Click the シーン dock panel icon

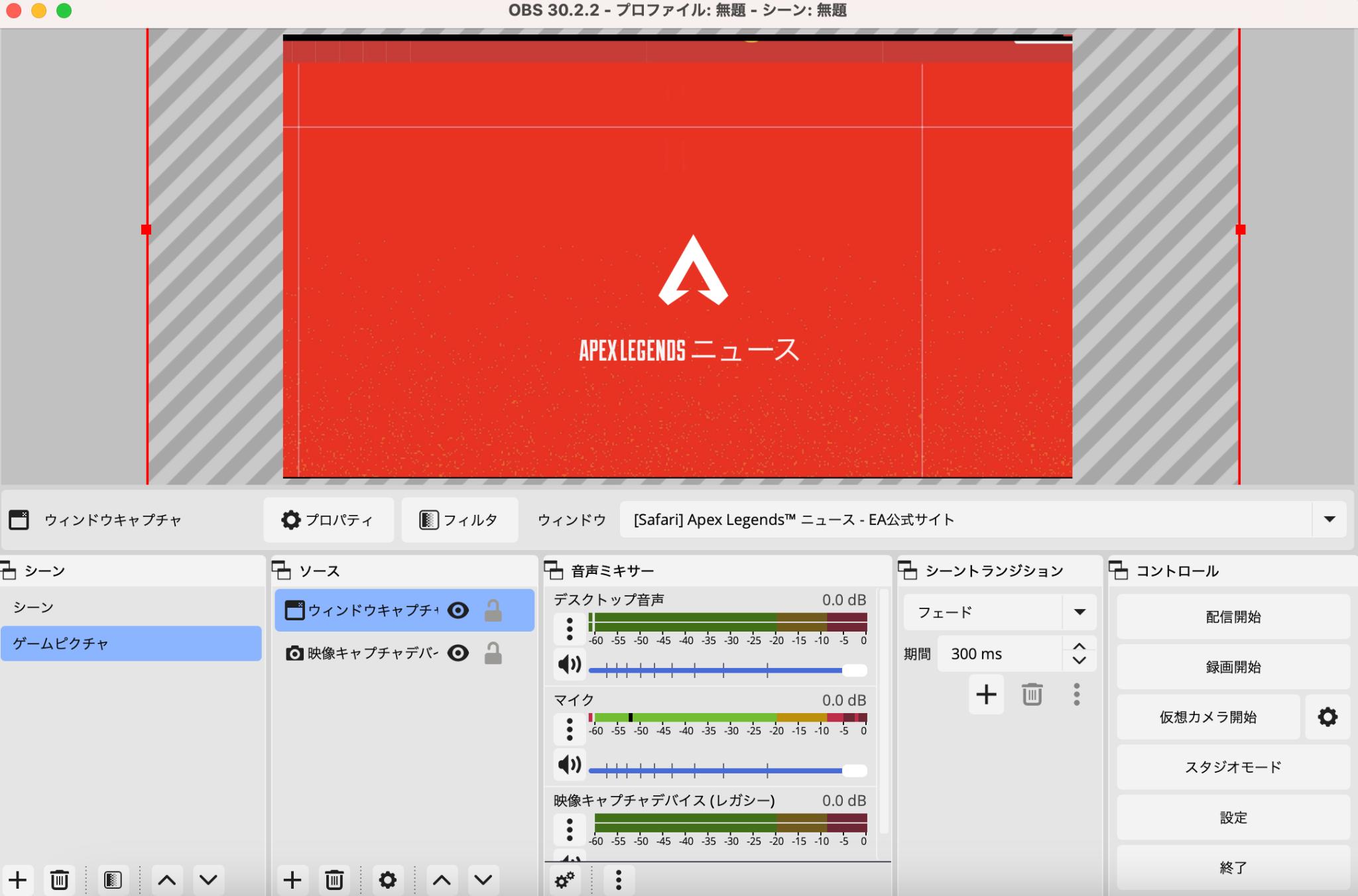coord(9,571)
